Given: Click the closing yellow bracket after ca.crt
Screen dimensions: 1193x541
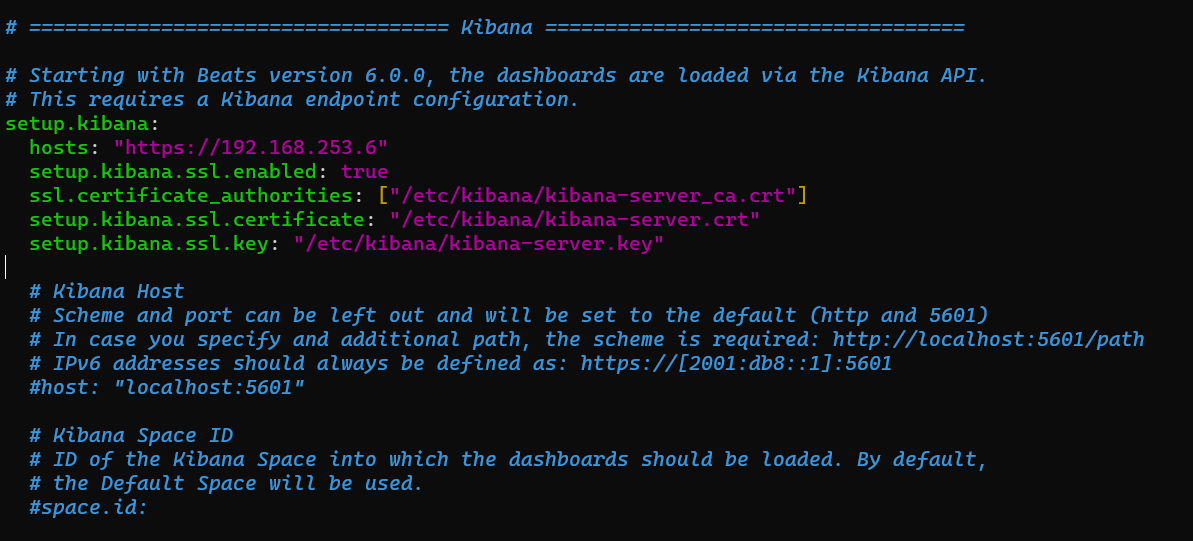Looking at the screenshot, I should [x=802, y=196].
